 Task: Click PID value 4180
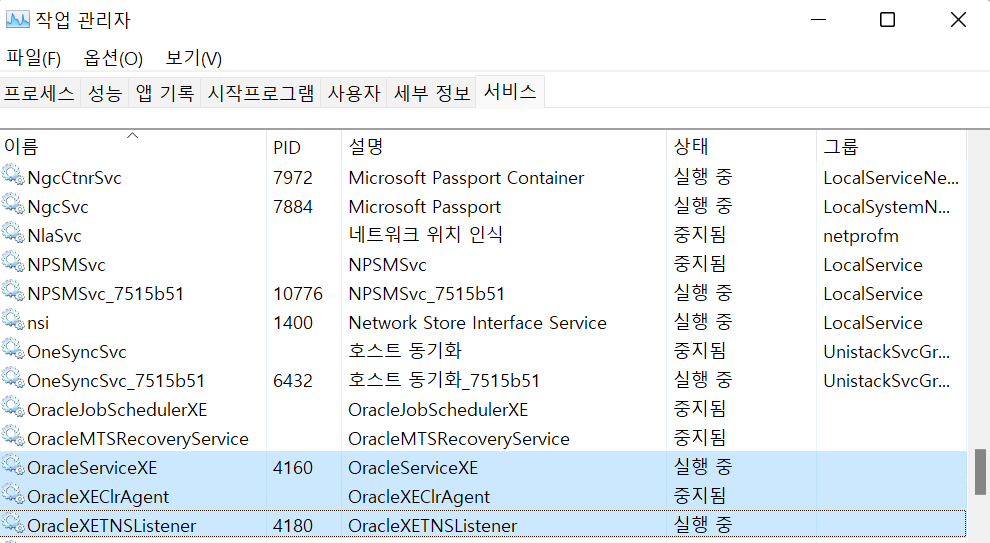click(293, 526)
